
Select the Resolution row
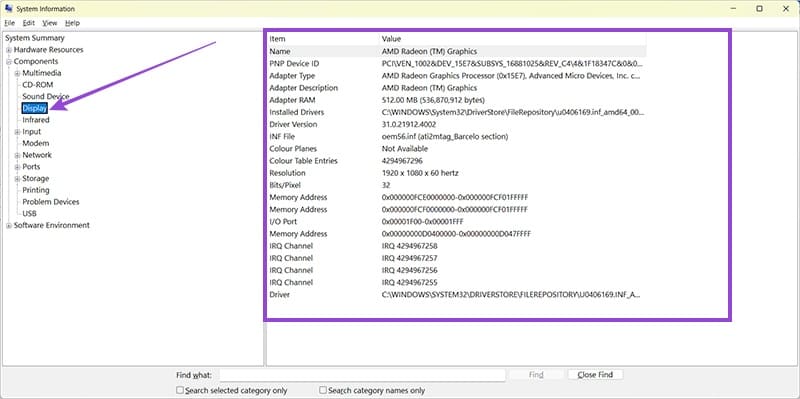click(457, 173)
